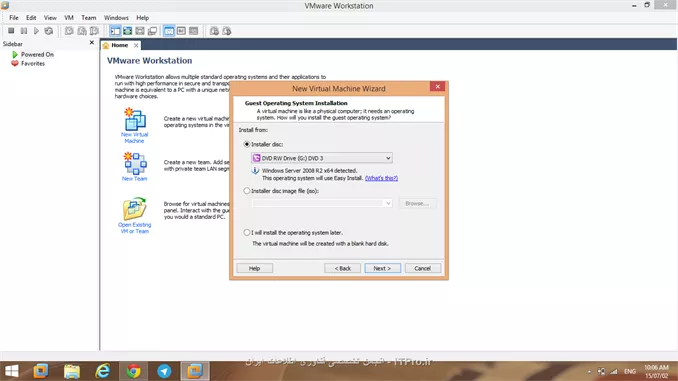The height and width of the screenshot is (381, 678).
Task: Open the disabled ISO image file path dropdown
Action: pyautogui.click(x=322, y=203)
